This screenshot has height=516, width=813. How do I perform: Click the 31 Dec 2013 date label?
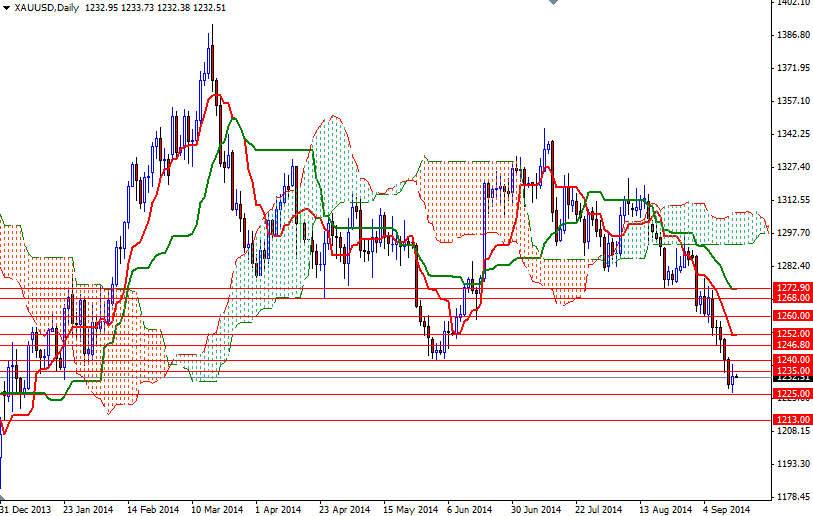27,509
